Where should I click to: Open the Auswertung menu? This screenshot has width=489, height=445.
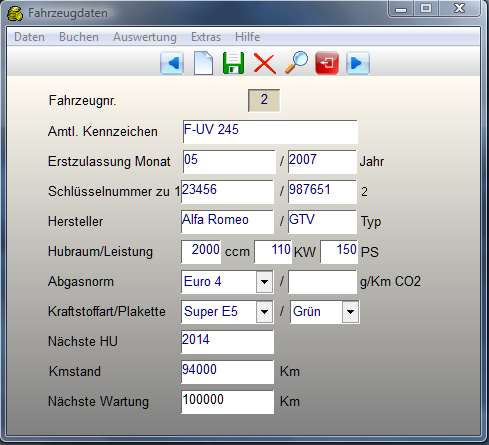click(145, 37)
